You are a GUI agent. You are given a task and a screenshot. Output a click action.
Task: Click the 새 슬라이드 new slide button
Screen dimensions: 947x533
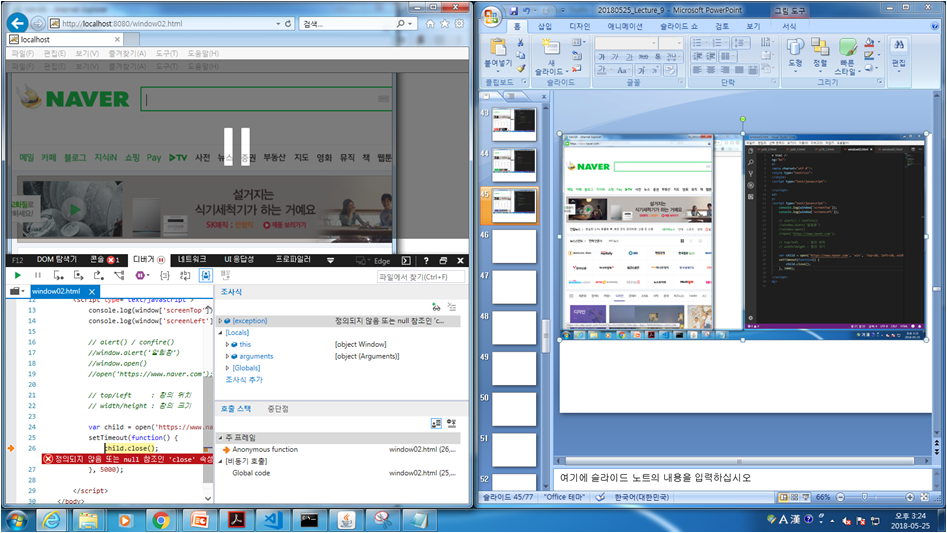pos(550,57)
